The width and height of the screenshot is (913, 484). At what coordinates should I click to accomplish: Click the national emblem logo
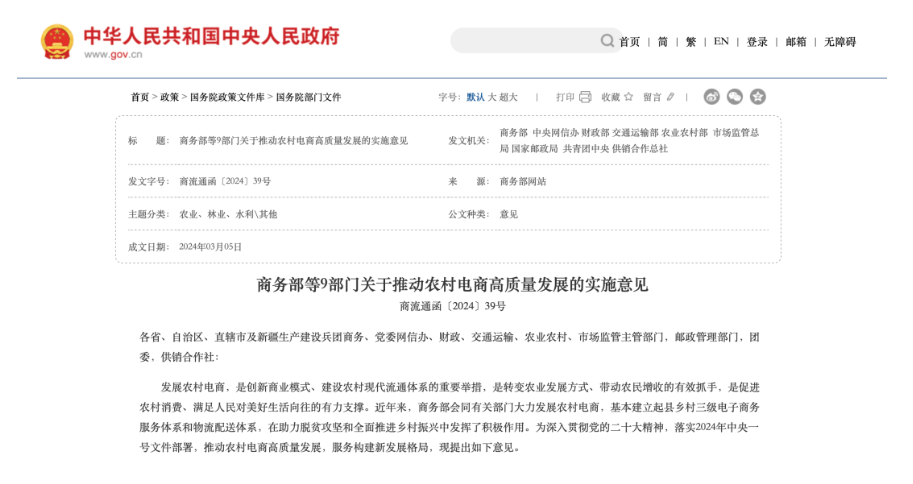56,42
